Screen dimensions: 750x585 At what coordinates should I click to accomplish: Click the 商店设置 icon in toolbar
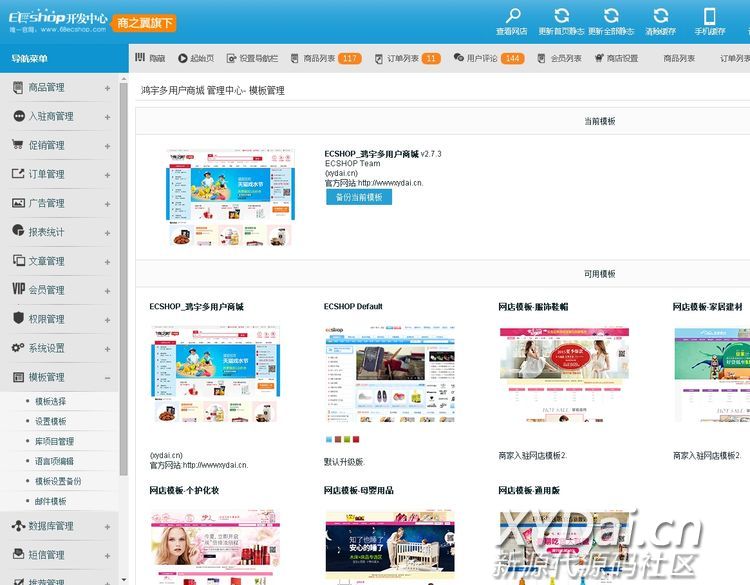(x=599, y=58)
